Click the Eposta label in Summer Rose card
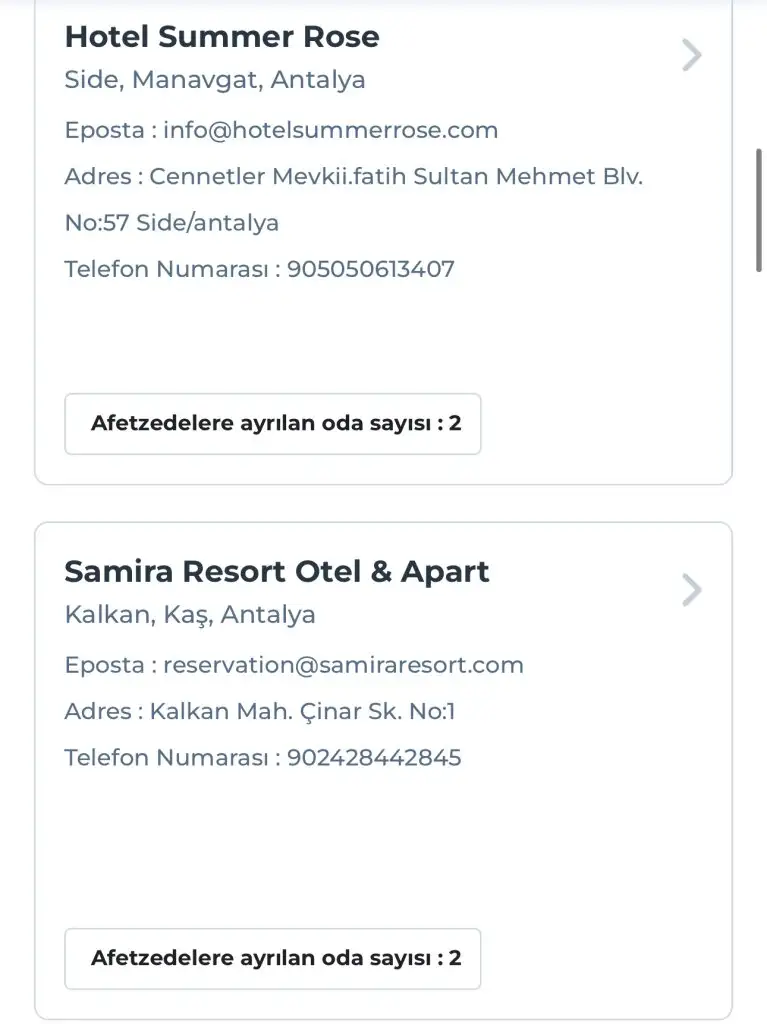Viewport: 767px width, 1024px height. point(104,130)
